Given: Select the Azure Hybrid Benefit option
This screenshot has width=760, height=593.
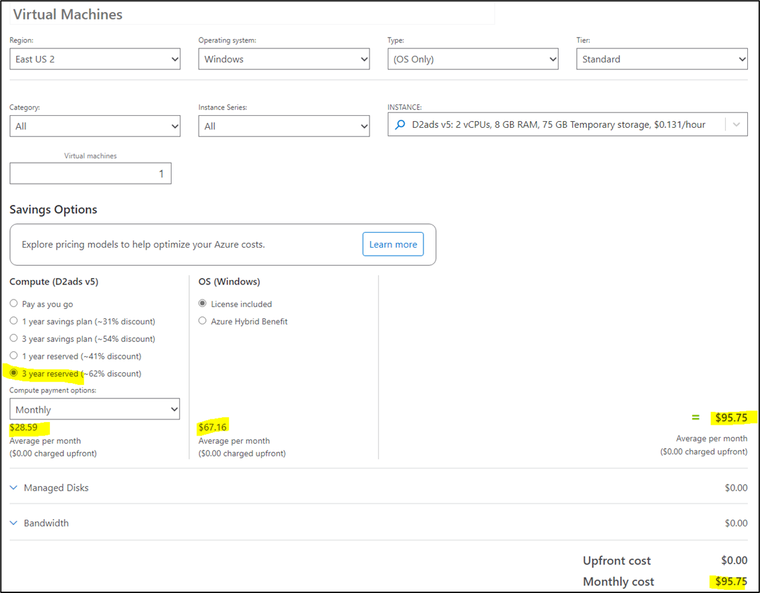Looking at the screenshot, I should [x=203, y=321].
